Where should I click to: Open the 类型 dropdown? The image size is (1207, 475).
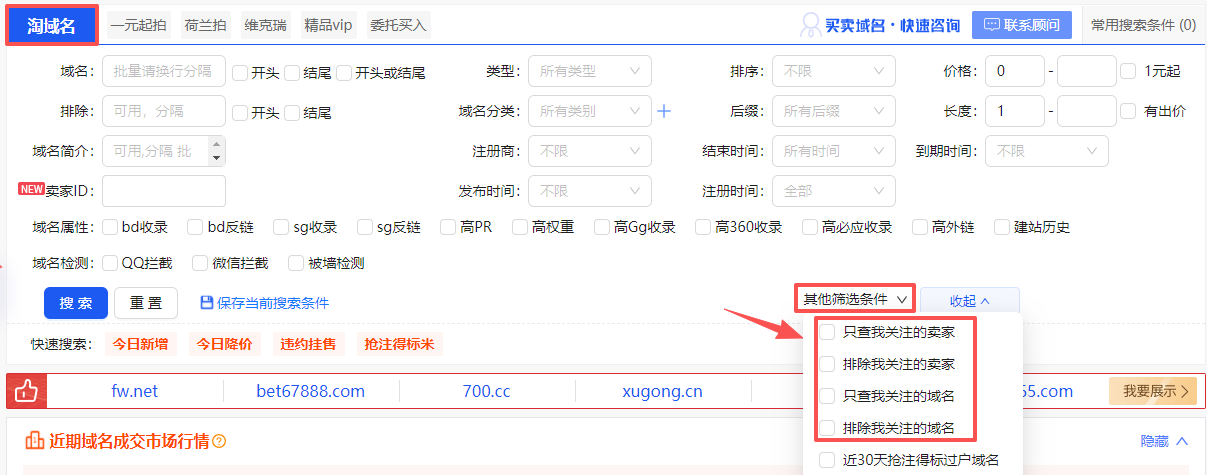click(x=590, y=71)
